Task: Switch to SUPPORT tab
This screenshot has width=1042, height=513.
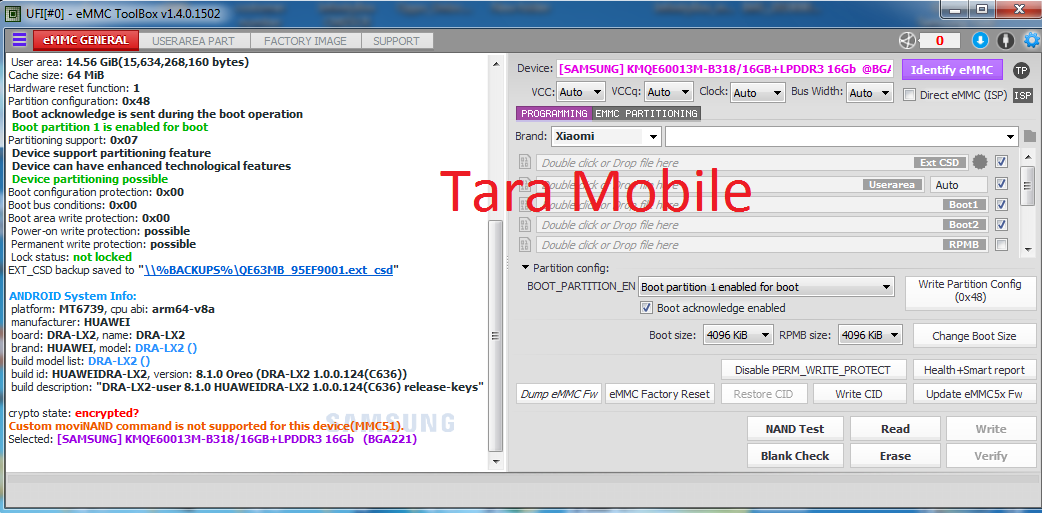Action: point(396,41)
